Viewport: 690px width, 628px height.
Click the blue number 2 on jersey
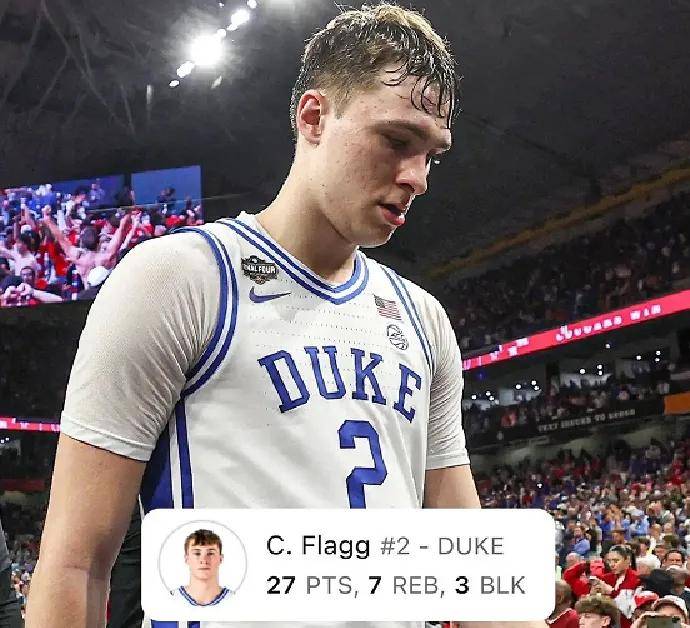[x=362, y=464]
